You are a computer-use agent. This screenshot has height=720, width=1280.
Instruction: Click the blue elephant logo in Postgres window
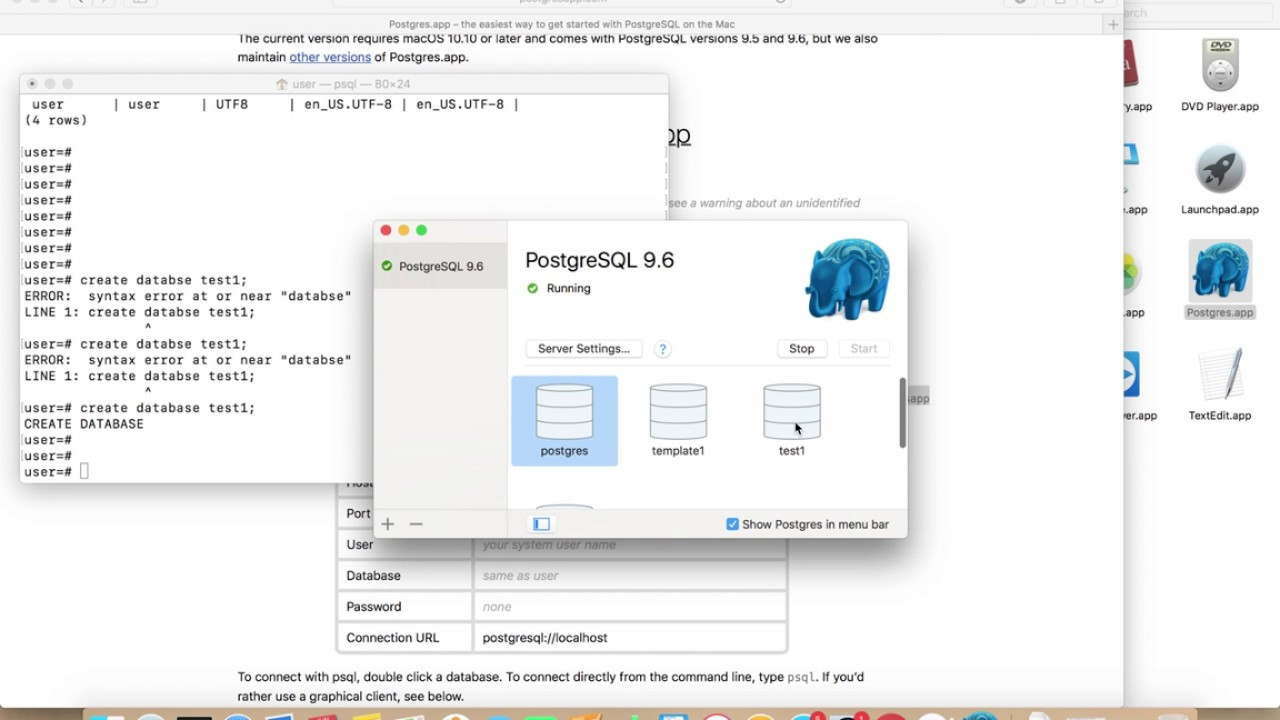coord(848,279)
